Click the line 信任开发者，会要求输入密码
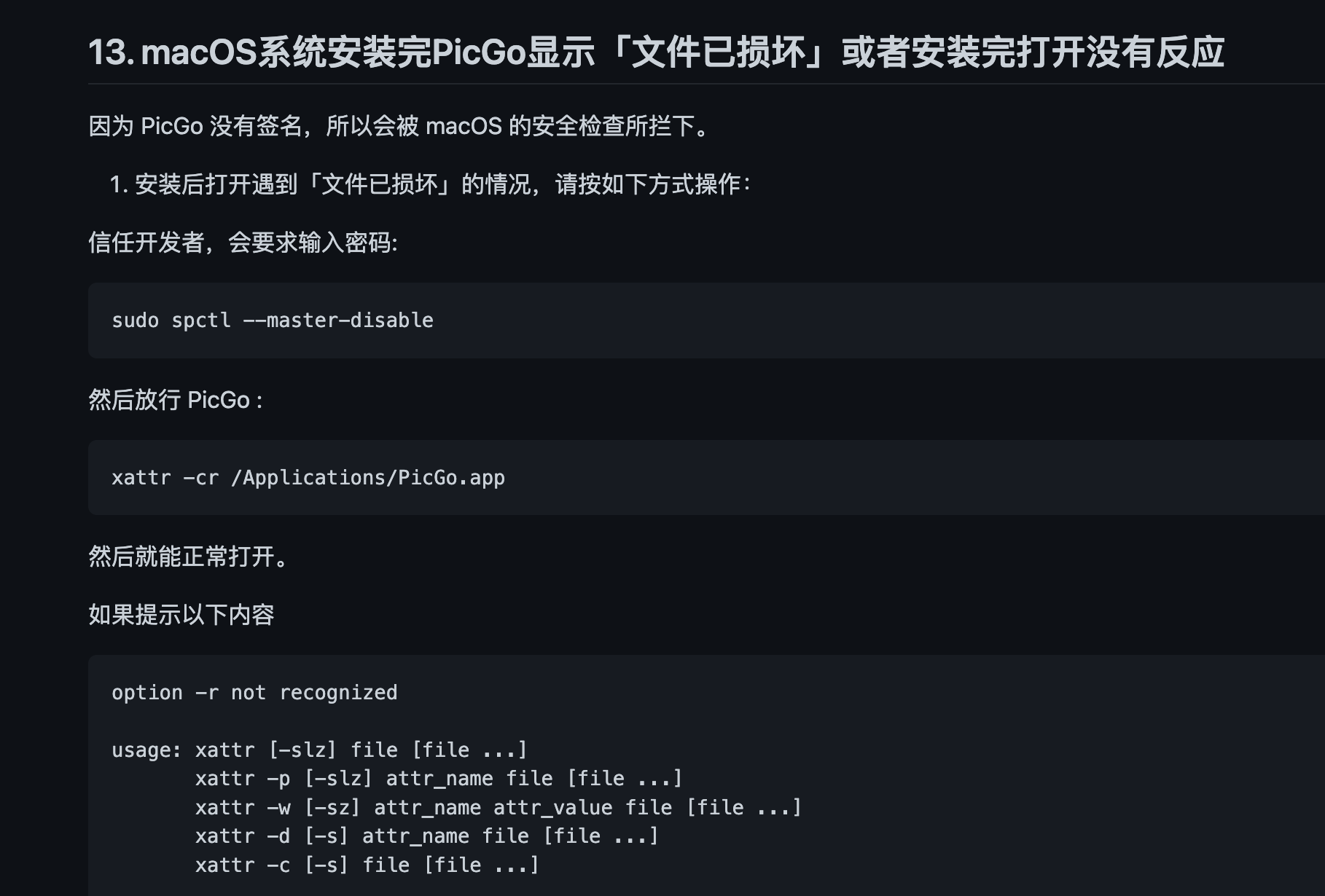1325x896 pixels. pos(243,243)
